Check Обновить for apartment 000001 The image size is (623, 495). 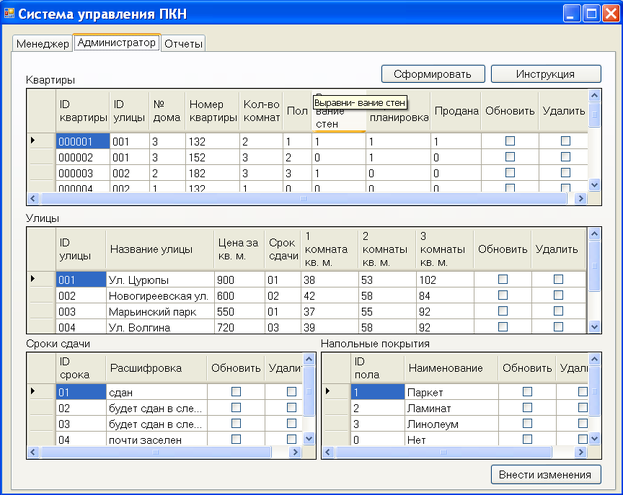[x=510, y=142]
